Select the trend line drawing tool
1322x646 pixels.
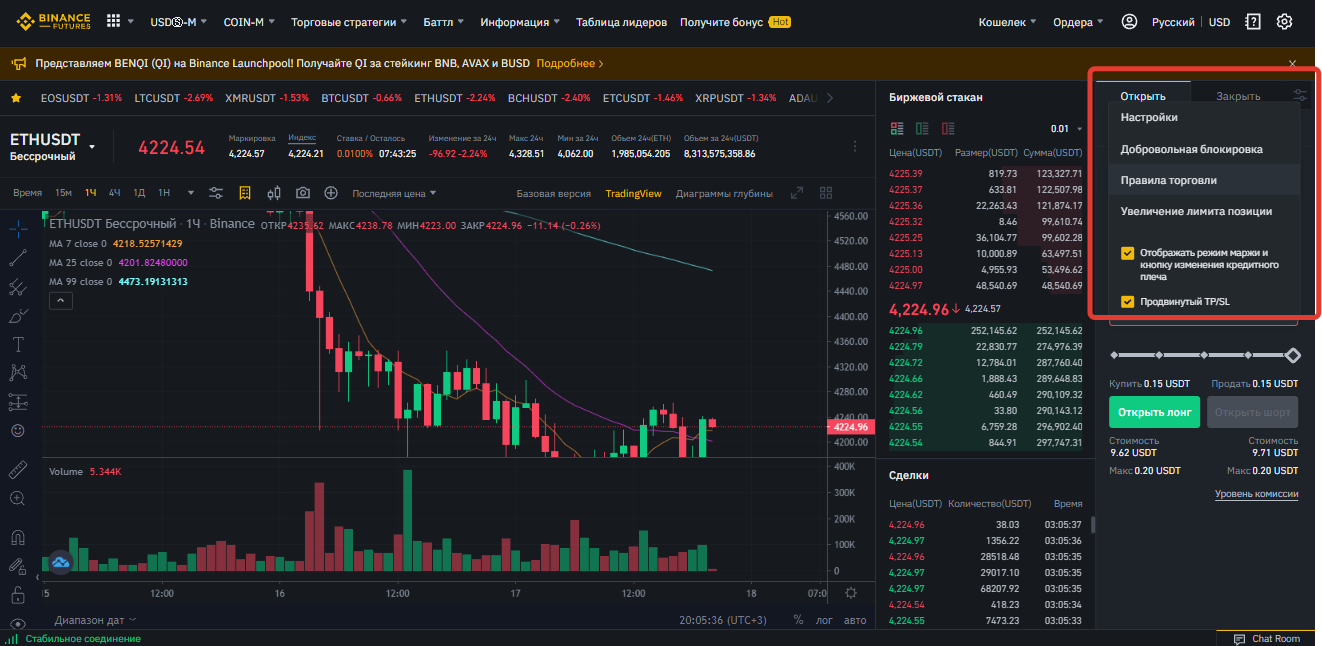pos(18,258)
